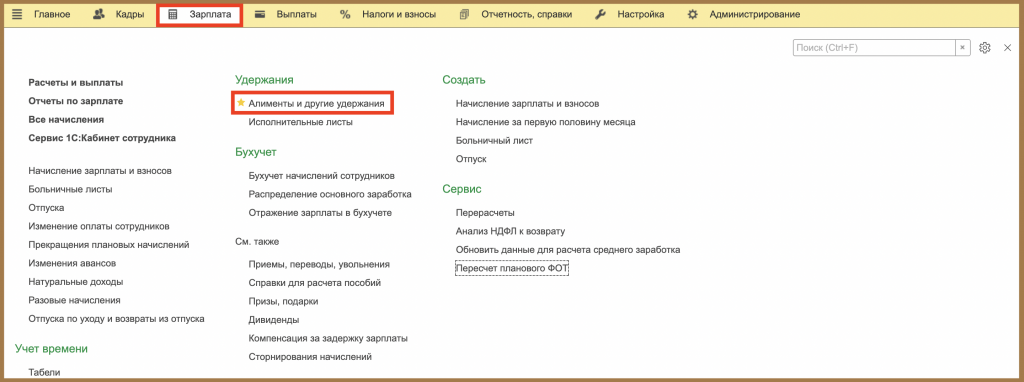Open the Главное section
Screen dimensions: 1024x382
point(52,14)
